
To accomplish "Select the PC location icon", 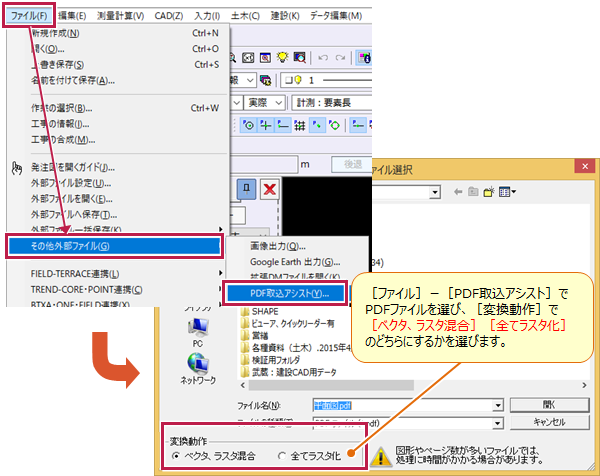I will click(x=198, y=333).
